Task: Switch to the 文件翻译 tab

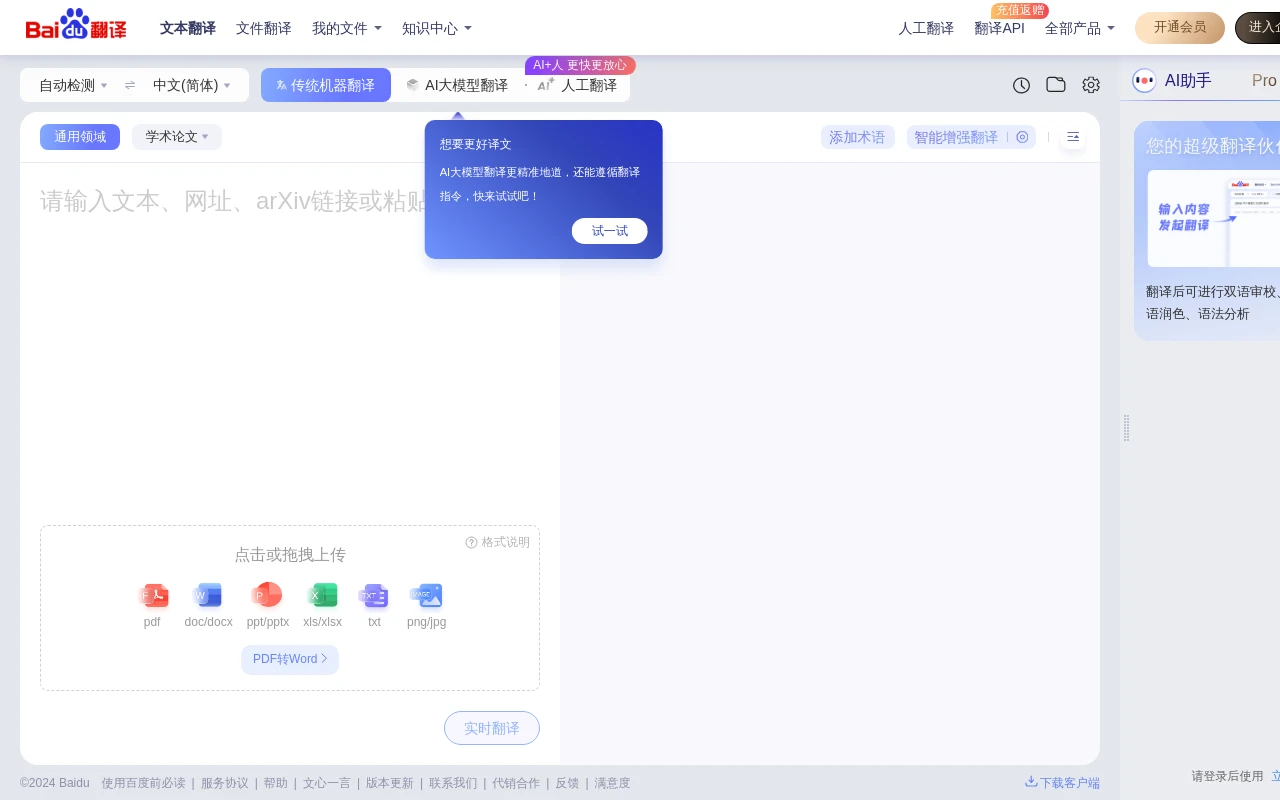Action: click(x=263, y=28)
